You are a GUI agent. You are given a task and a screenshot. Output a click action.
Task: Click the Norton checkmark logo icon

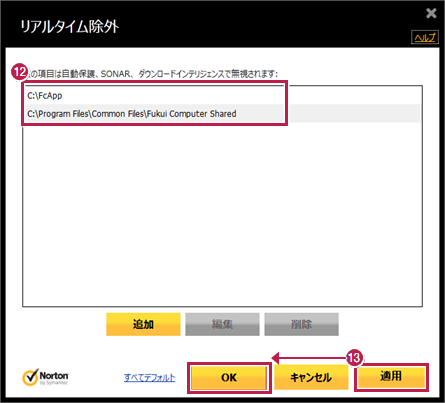30,377
